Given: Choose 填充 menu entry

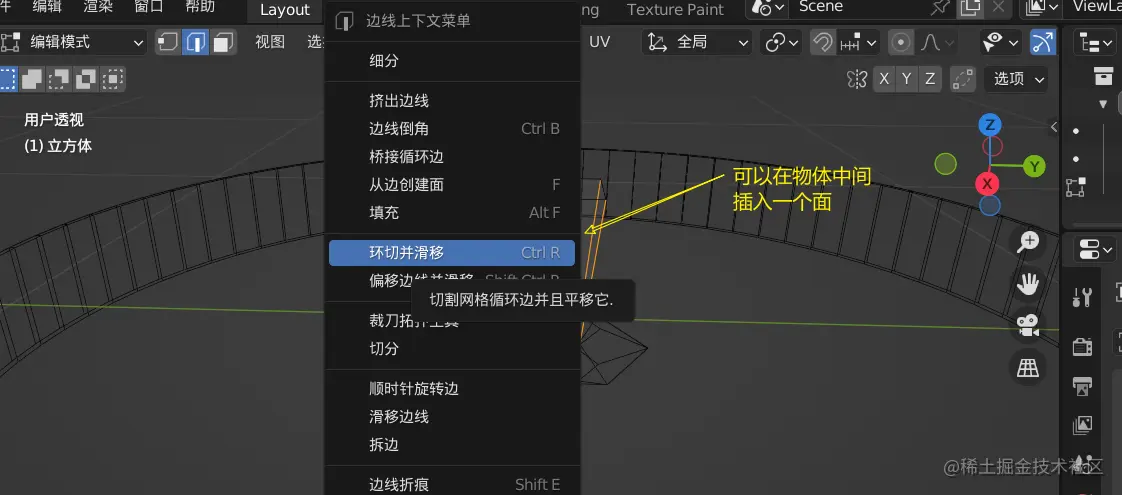Looking at the screenshot, I should pos(452,212).
